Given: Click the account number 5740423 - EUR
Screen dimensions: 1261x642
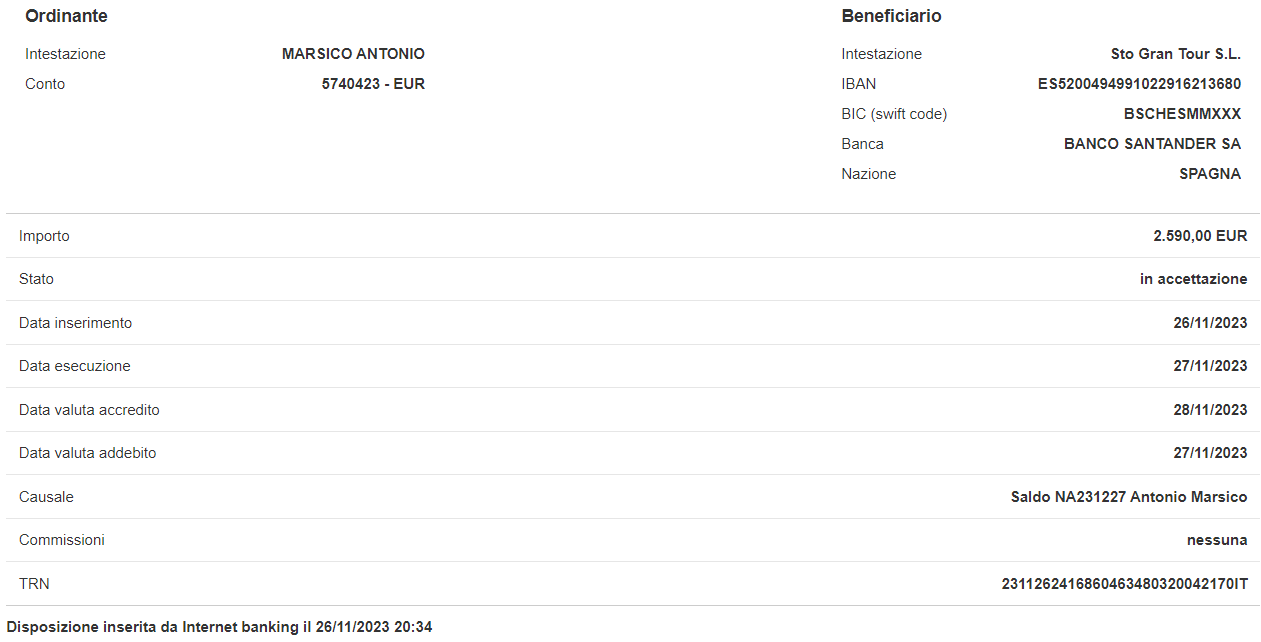Looking at the screenshot, I should [x=373, y=84].
